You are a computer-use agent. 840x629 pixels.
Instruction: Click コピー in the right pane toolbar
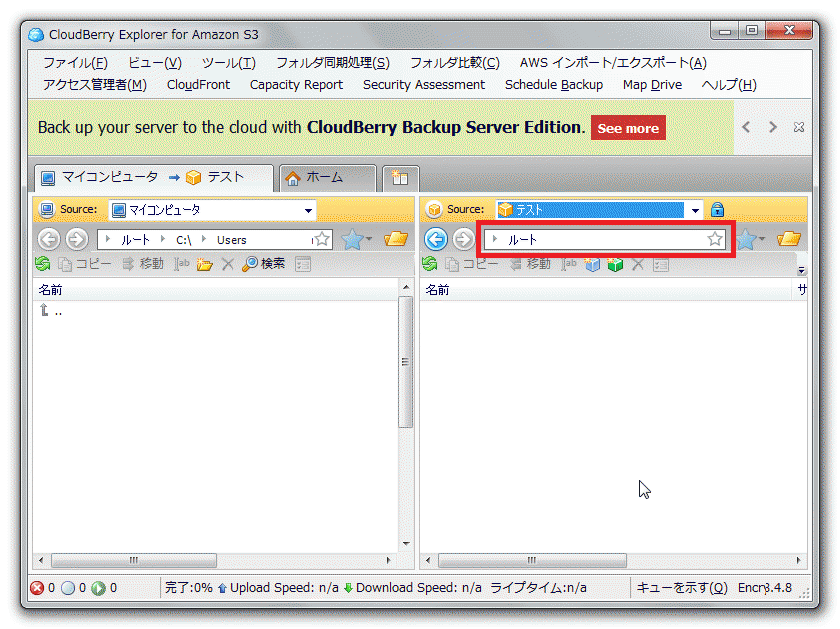pos(471,264)
